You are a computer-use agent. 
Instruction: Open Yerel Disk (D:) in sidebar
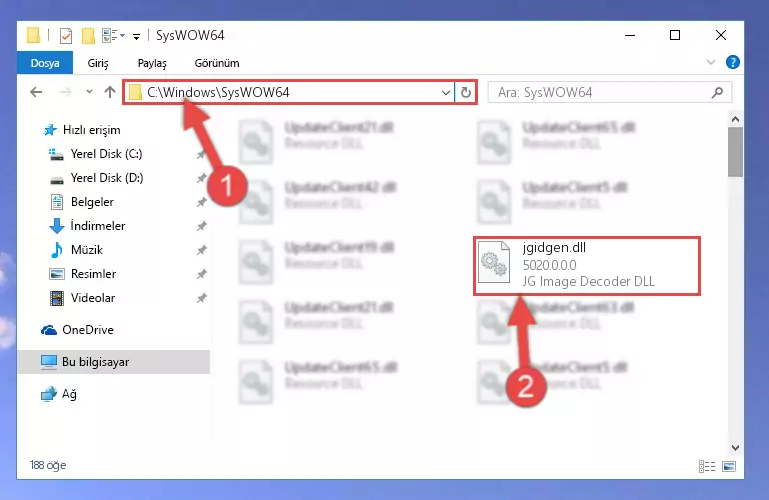pyautogui.click(x=107, y=178)
